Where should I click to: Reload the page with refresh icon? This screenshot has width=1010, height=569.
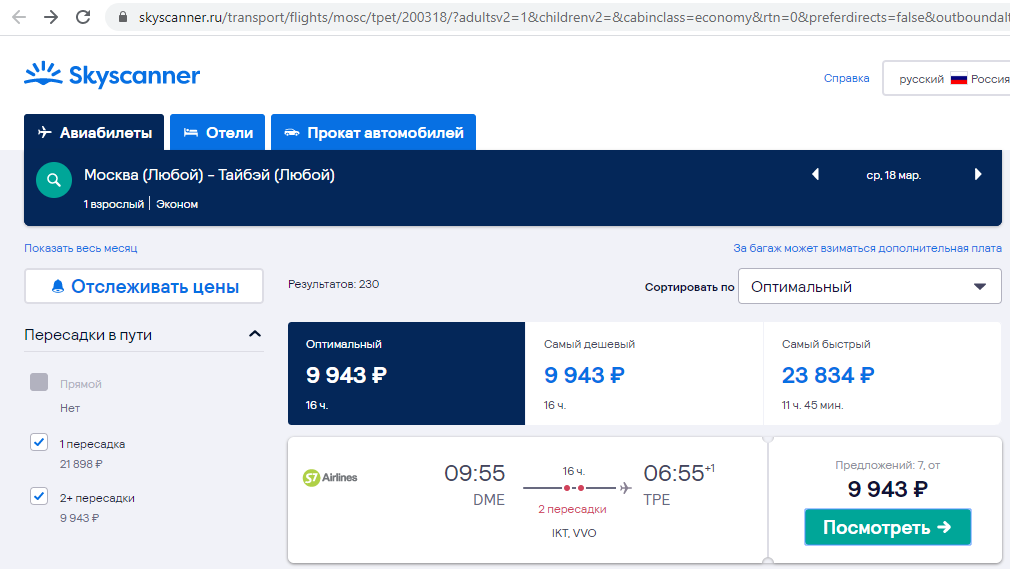coord(83,17)
